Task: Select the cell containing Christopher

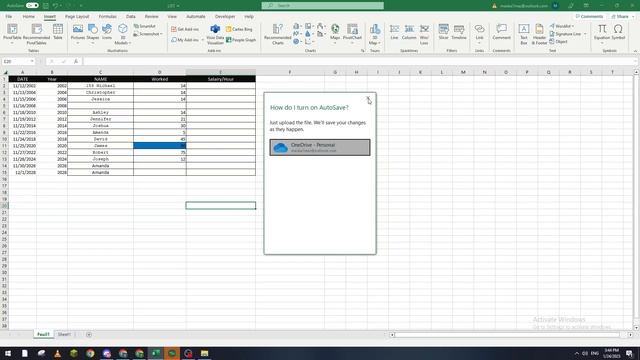Action: (100, 93)
